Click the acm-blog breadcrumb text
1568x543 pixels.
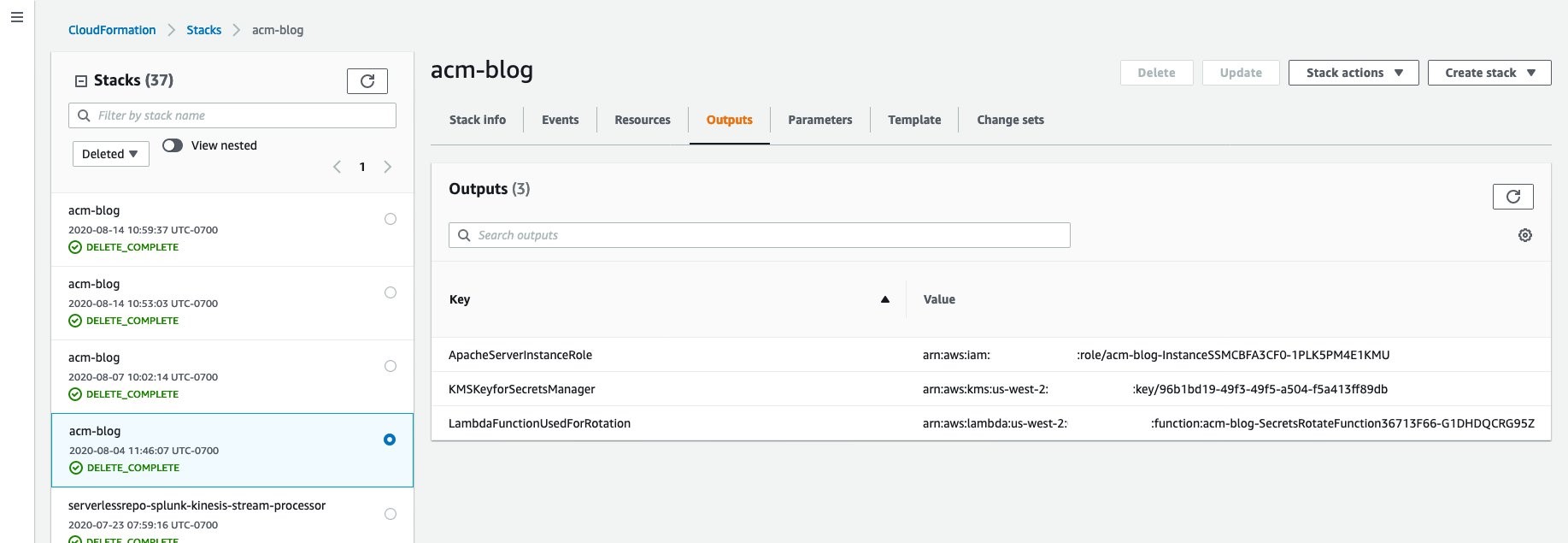[278, 30]
